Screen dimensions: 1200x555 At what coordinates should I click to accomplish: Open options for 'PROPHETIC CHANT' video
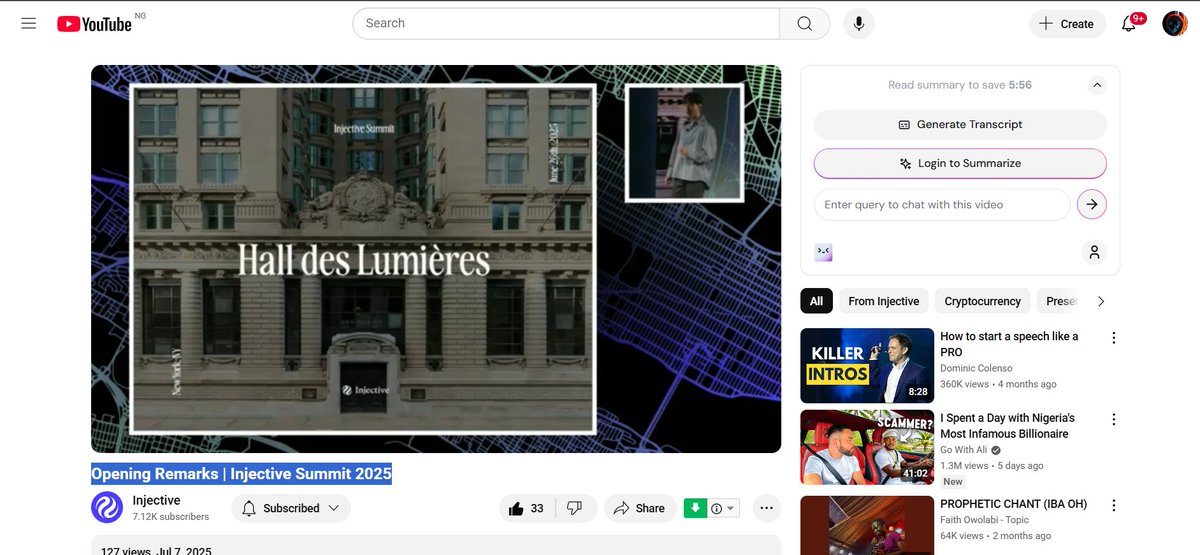1113,506
